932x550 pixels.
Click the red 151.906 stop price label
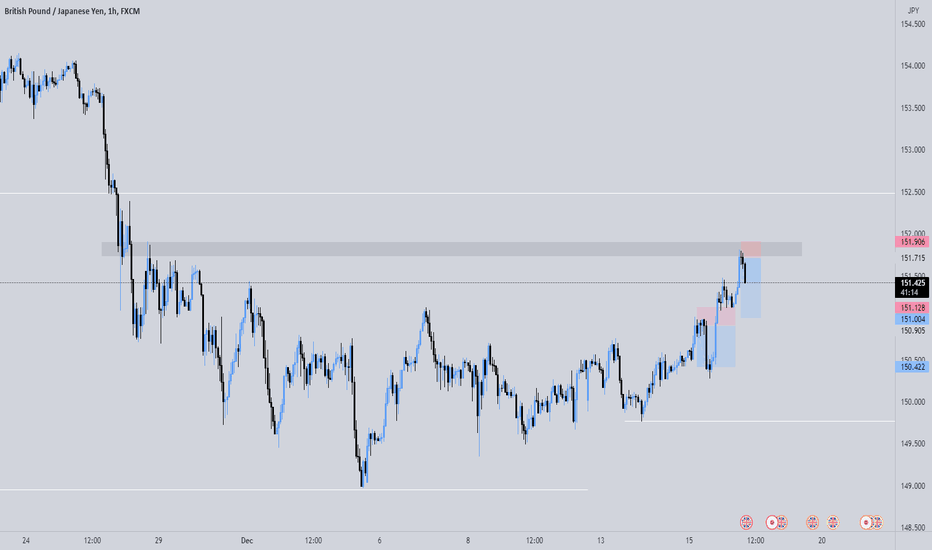(x=912, y=242)
